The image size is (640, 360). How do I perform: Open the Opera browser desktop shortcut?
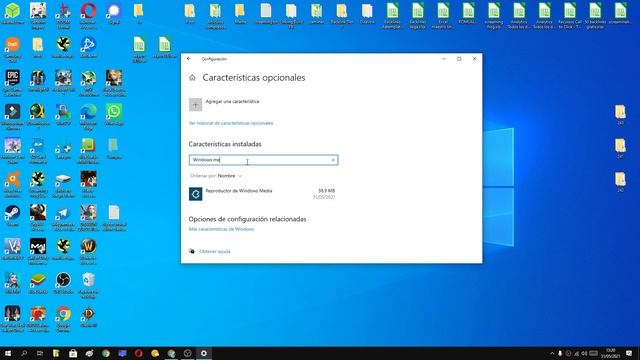(x=88, y=16)
